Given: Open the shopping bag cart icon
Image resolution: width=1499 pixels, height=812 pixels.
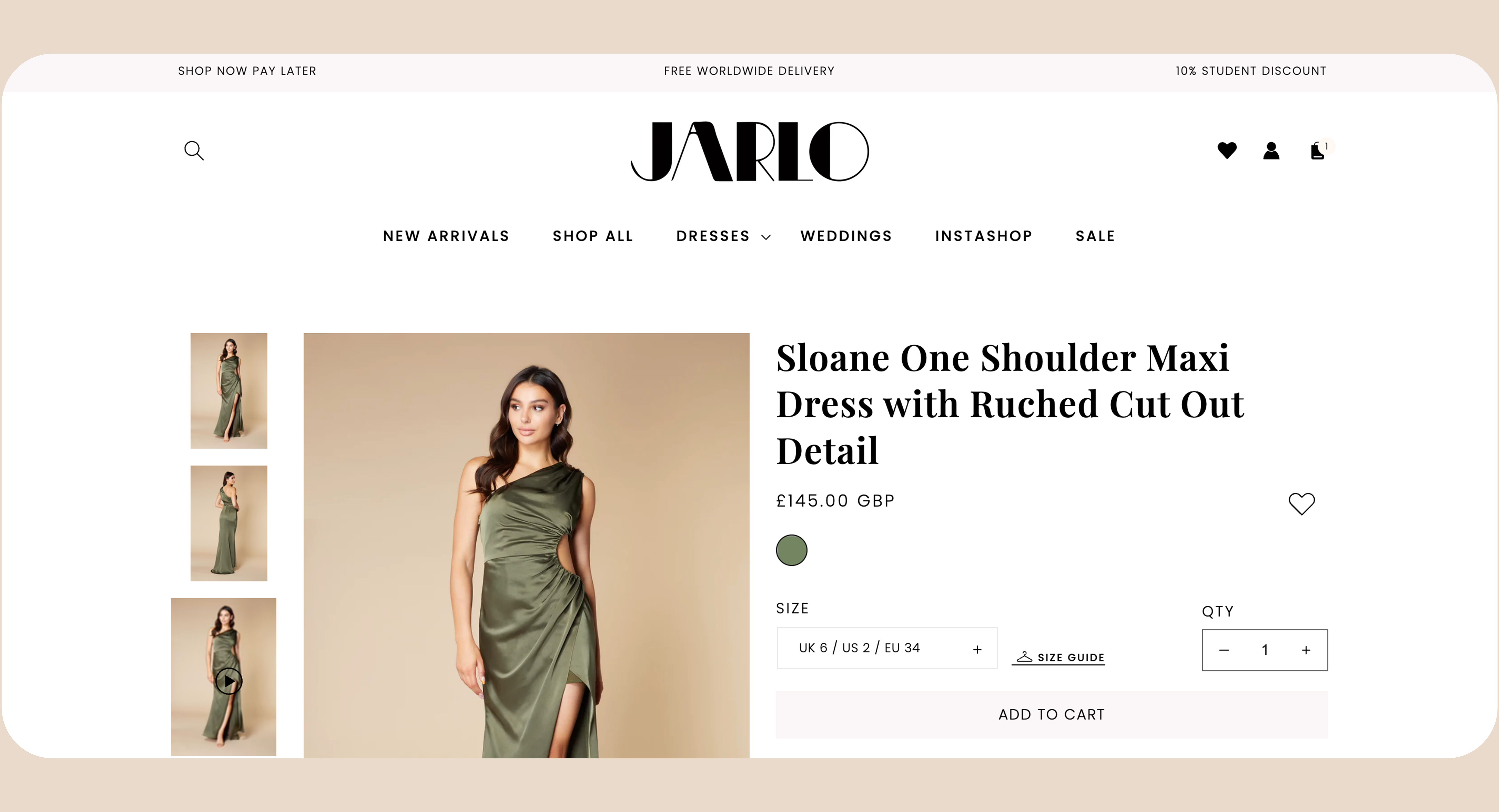Looking at the screenshot, I should click(1318, 151).
